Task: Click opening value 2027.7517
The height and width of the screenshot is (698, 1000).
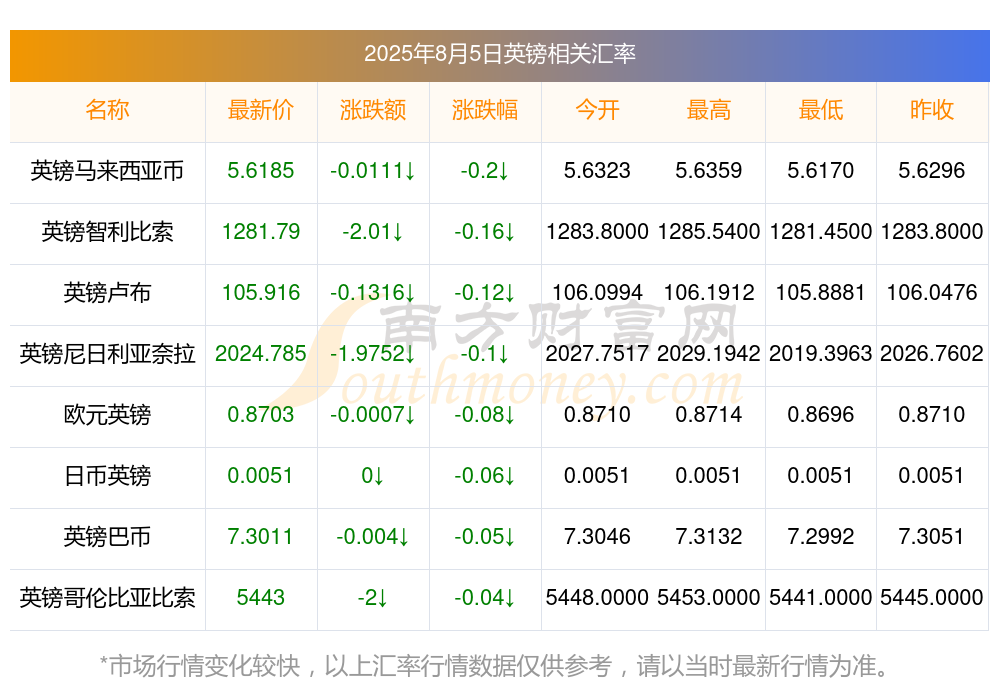Action: pos(597,353)
